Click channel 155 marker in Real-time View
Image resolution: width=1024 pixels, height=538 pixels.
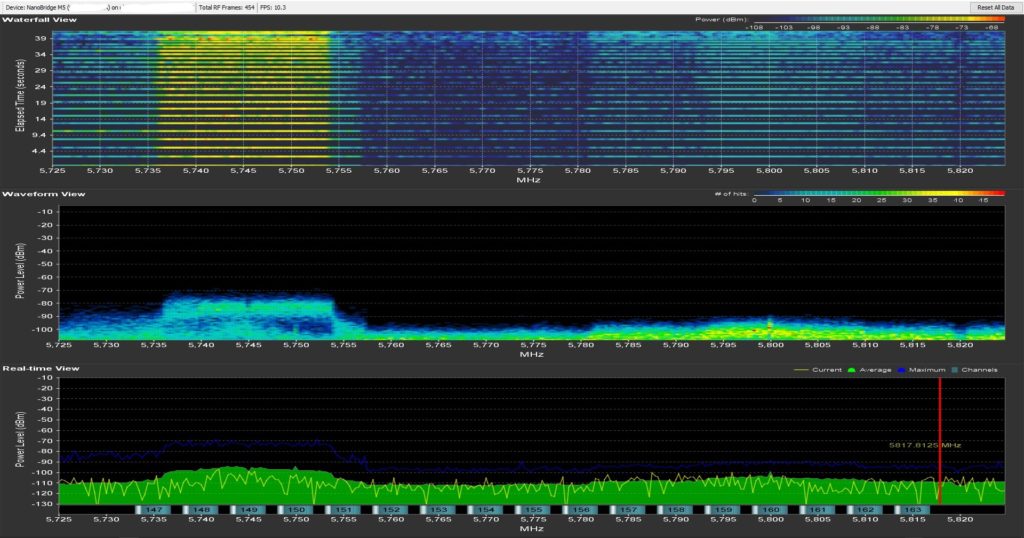click(x=533, y=510)
